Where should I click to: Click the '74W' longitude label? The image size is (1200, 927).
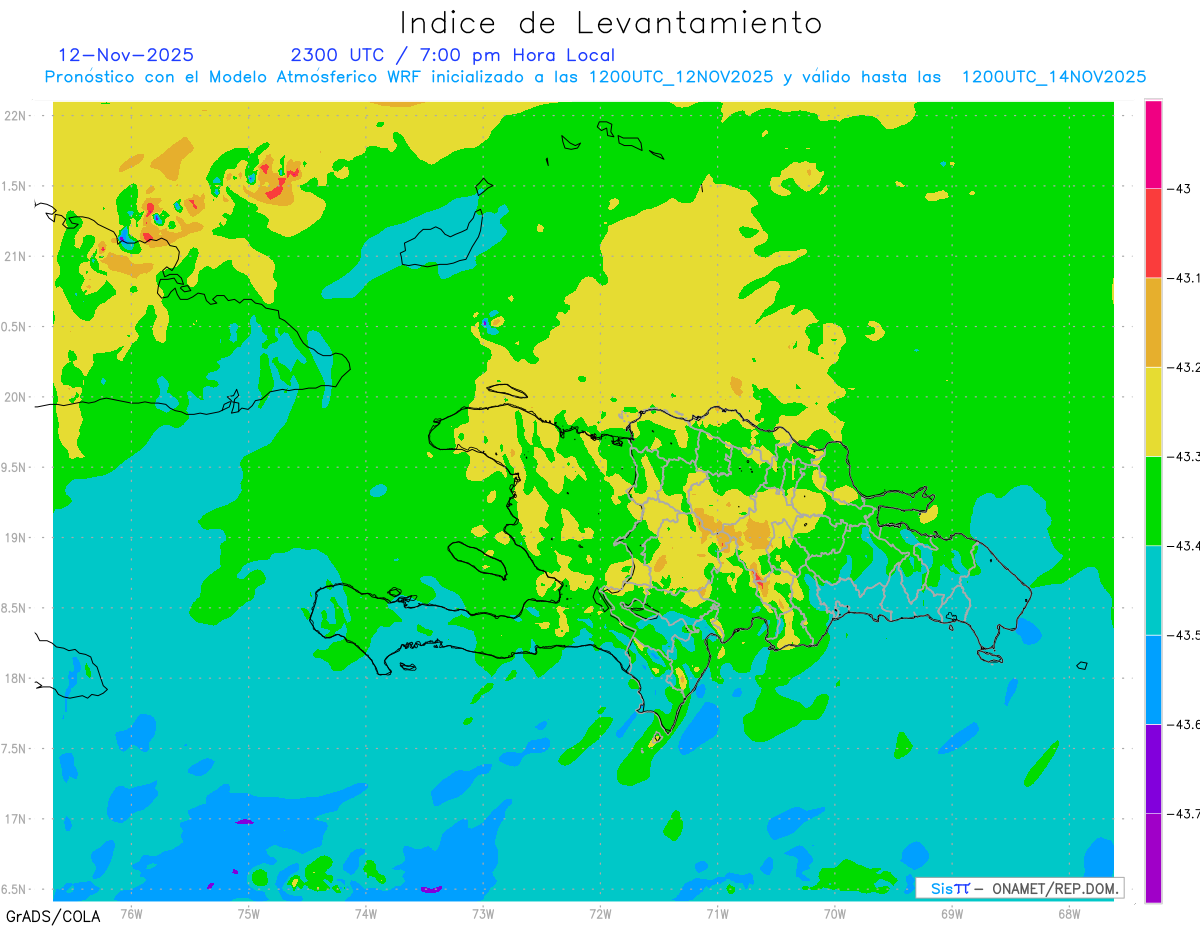366,913
